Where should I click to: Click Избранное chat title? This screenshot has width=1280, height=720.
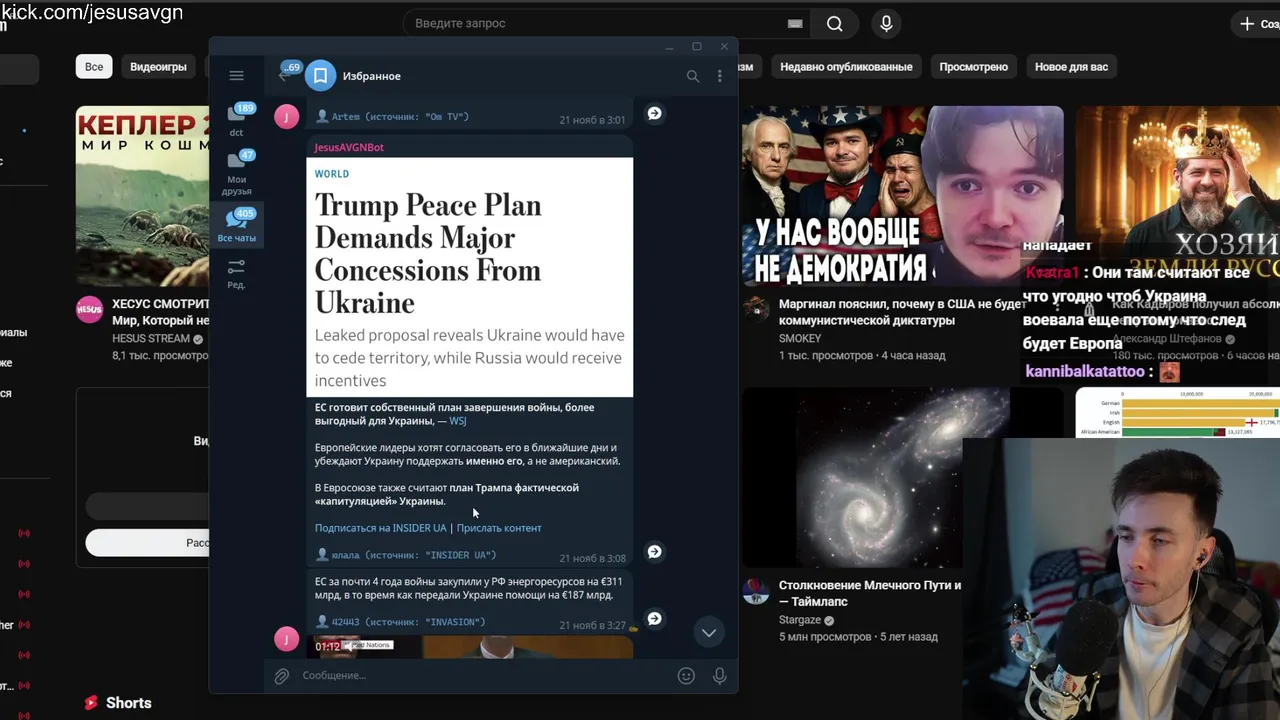click(371, 76)
